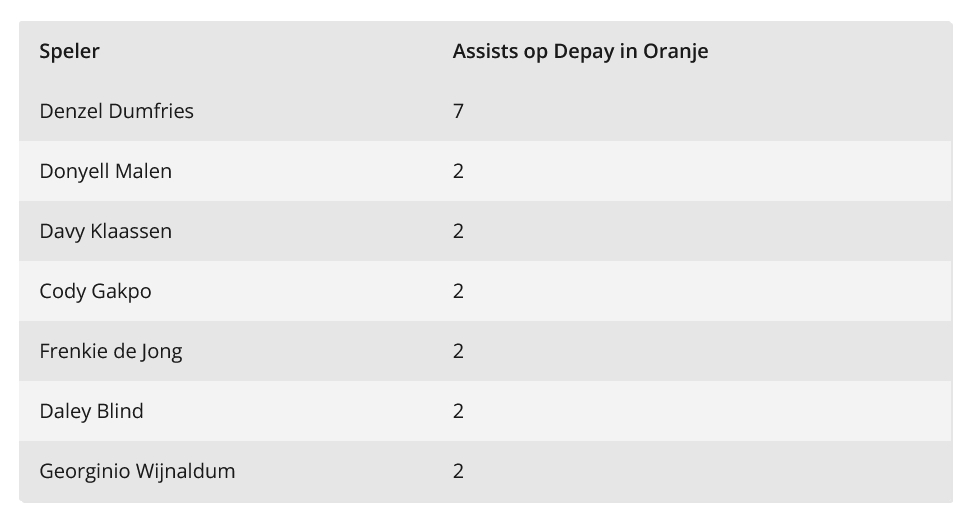Select the assist count 7 for Dumfries
Screen dimensions: 970x516
(x=458, y=111)
